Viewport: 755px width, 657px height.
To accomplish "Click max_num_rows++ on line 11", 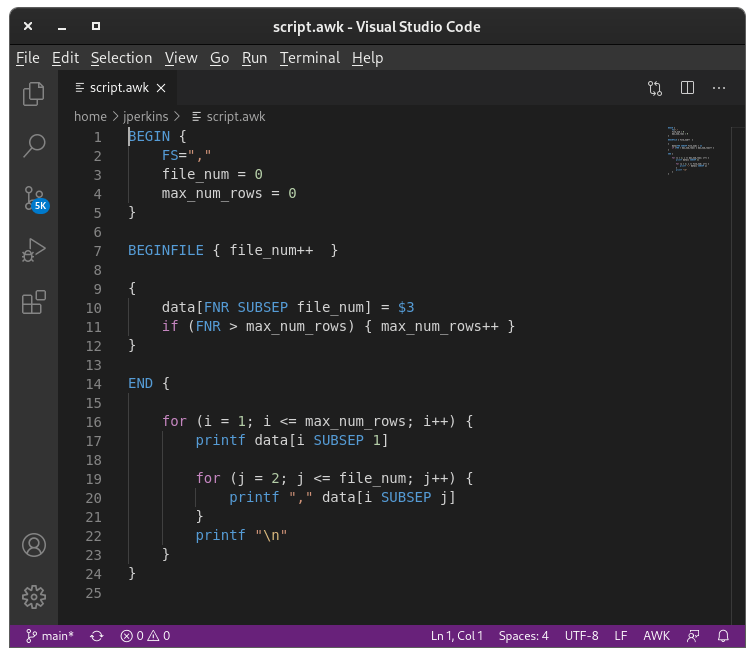I will (x=440, y=327).
